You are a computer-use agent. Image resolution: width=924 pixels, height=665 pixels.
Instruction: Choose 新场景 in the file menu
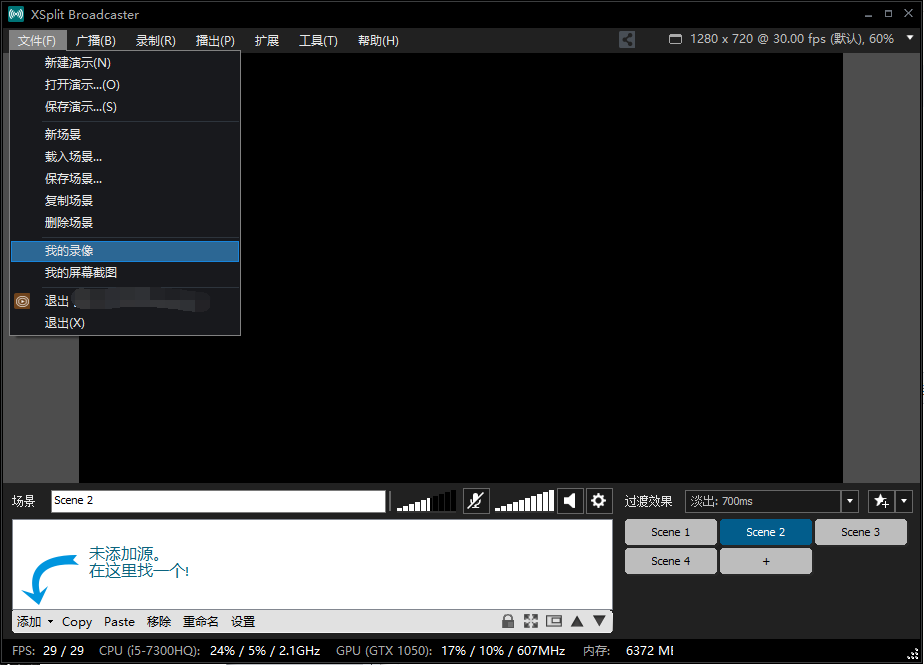125,134
